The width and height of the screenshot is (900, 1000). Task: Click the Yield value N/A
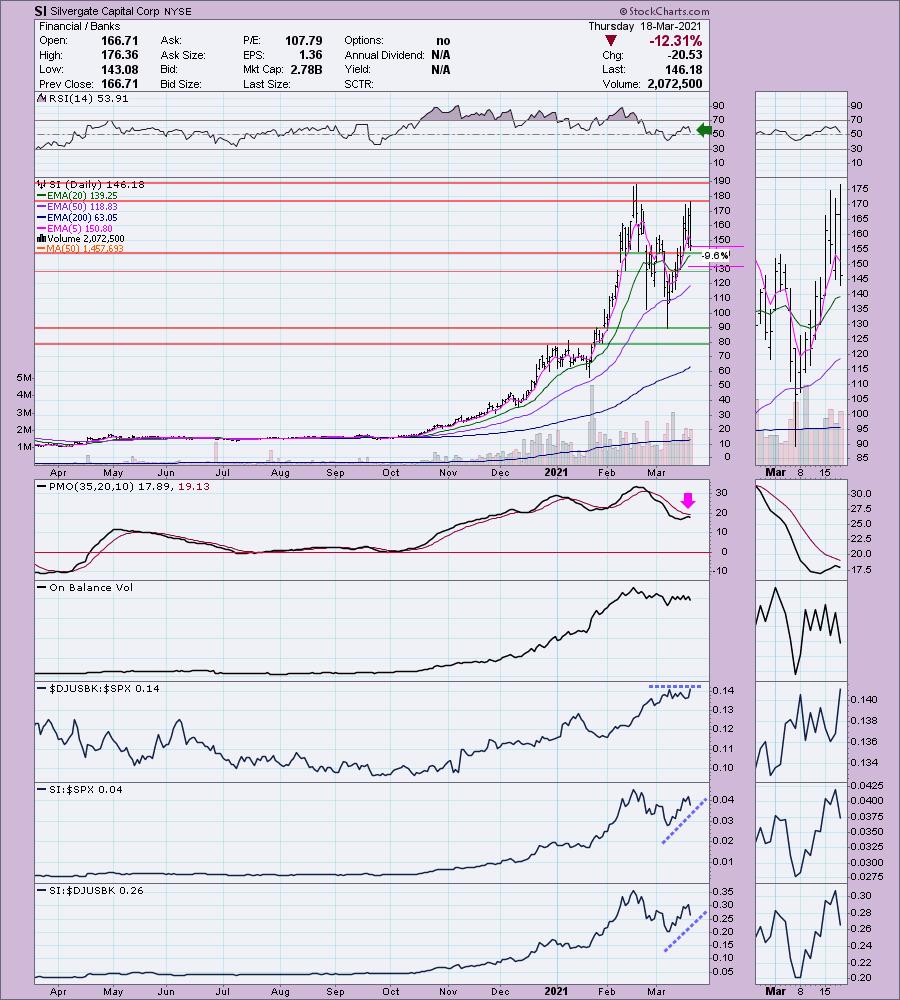point(440,70)
